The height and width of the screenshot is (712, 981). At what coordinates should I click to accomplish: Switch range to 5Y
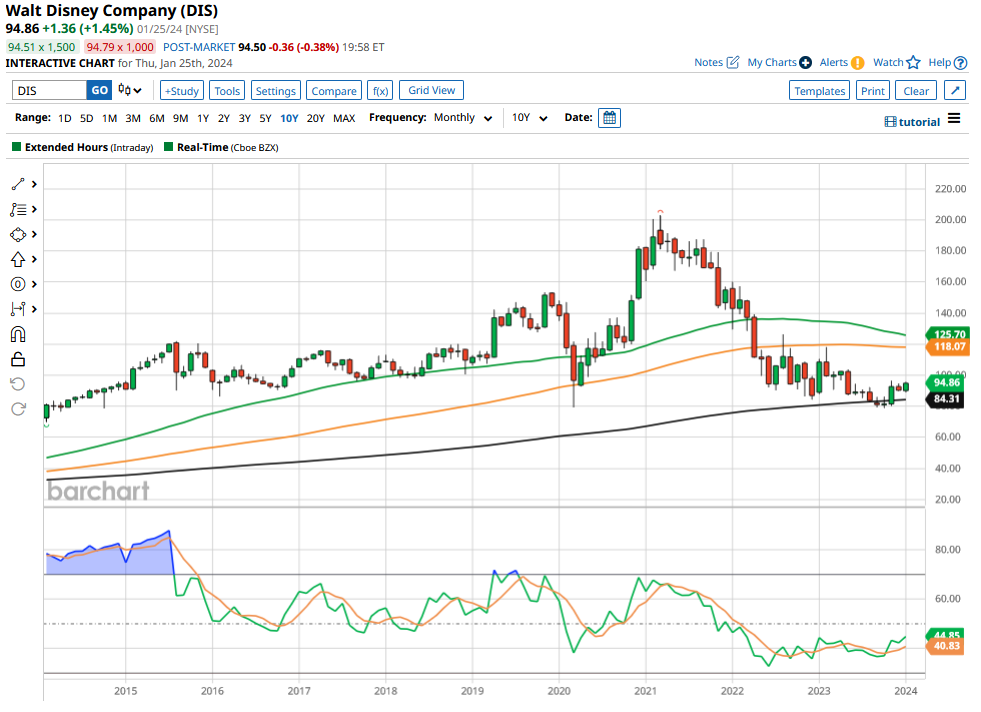[x=265, y=118]
